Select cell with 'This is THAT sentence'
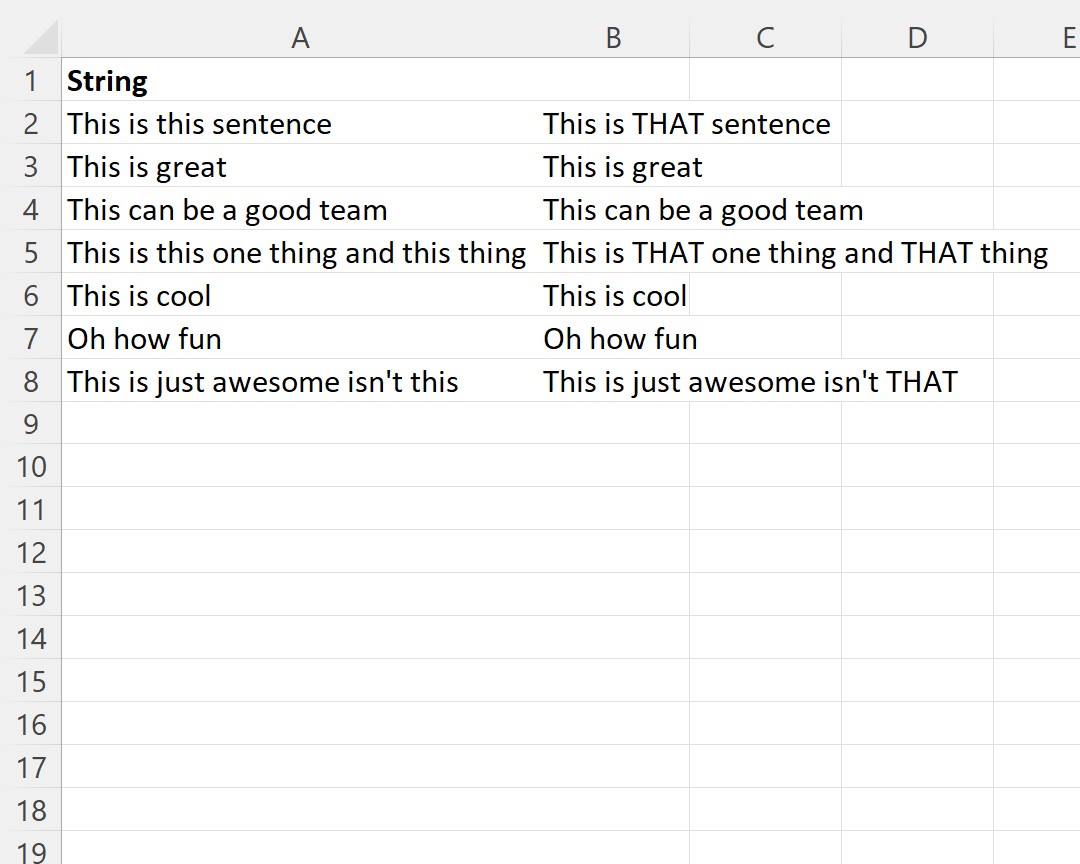 click(613, 123)
